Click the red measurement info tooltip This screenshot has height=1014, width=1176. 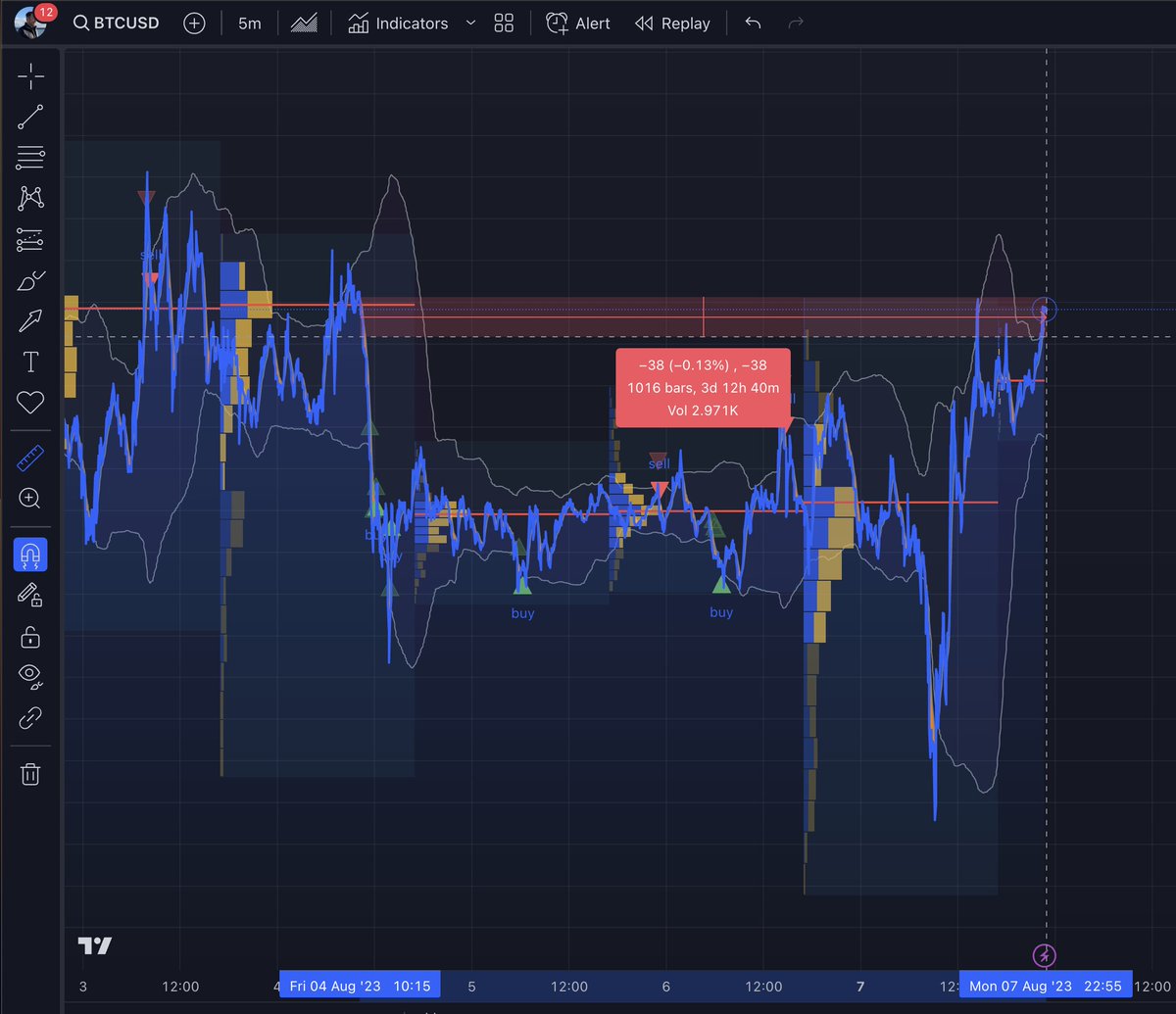702,387
